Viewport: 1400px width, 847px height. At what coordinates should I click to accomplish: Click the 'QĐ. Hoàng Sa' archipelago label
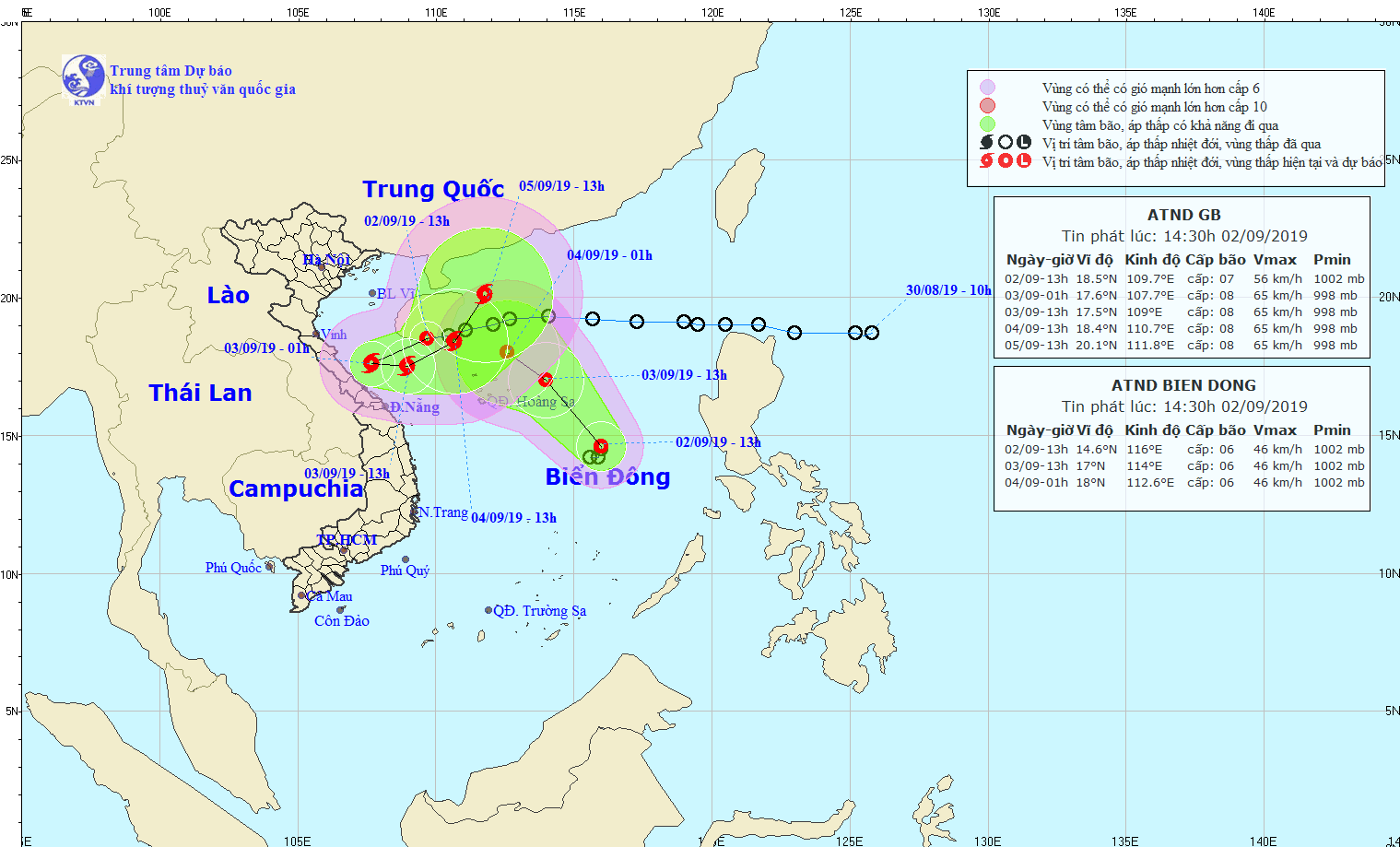[x=531, y=401]
